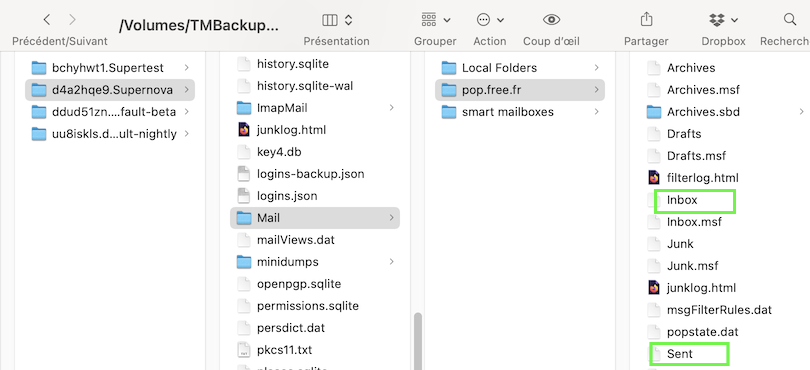Click the Recherche magnifier icon

(x=789, y=20)
